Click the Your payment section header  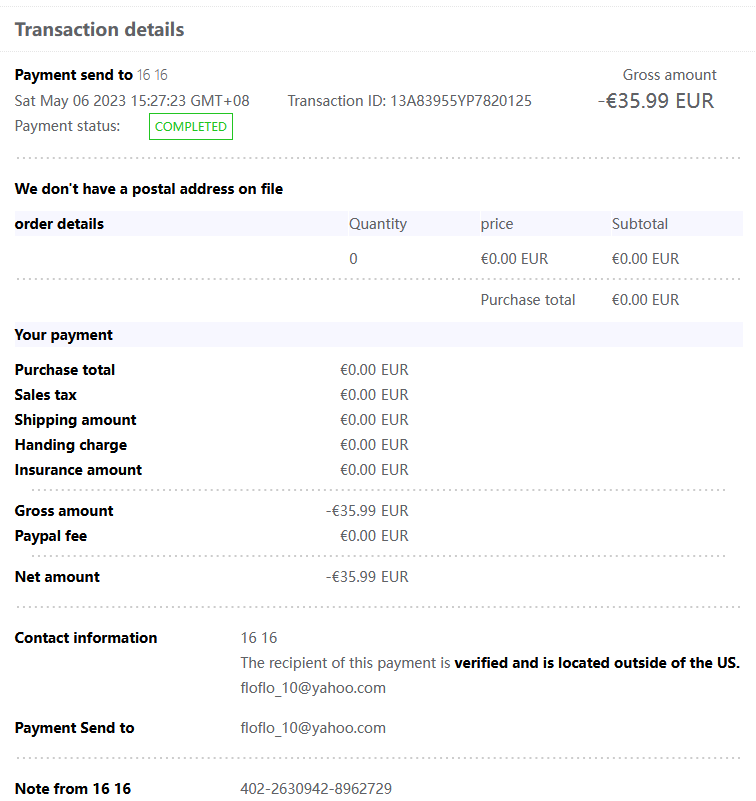point(63,335)
